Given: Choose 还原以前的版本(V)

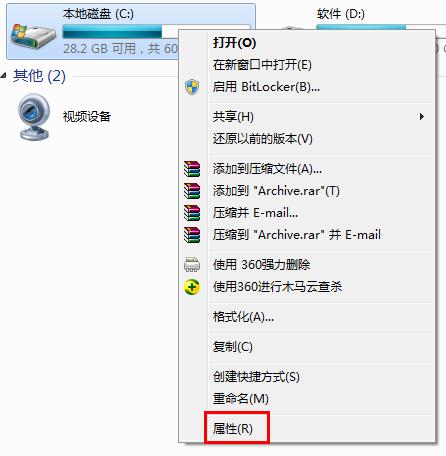Looking at the screenshot, I should coord(263,139).
